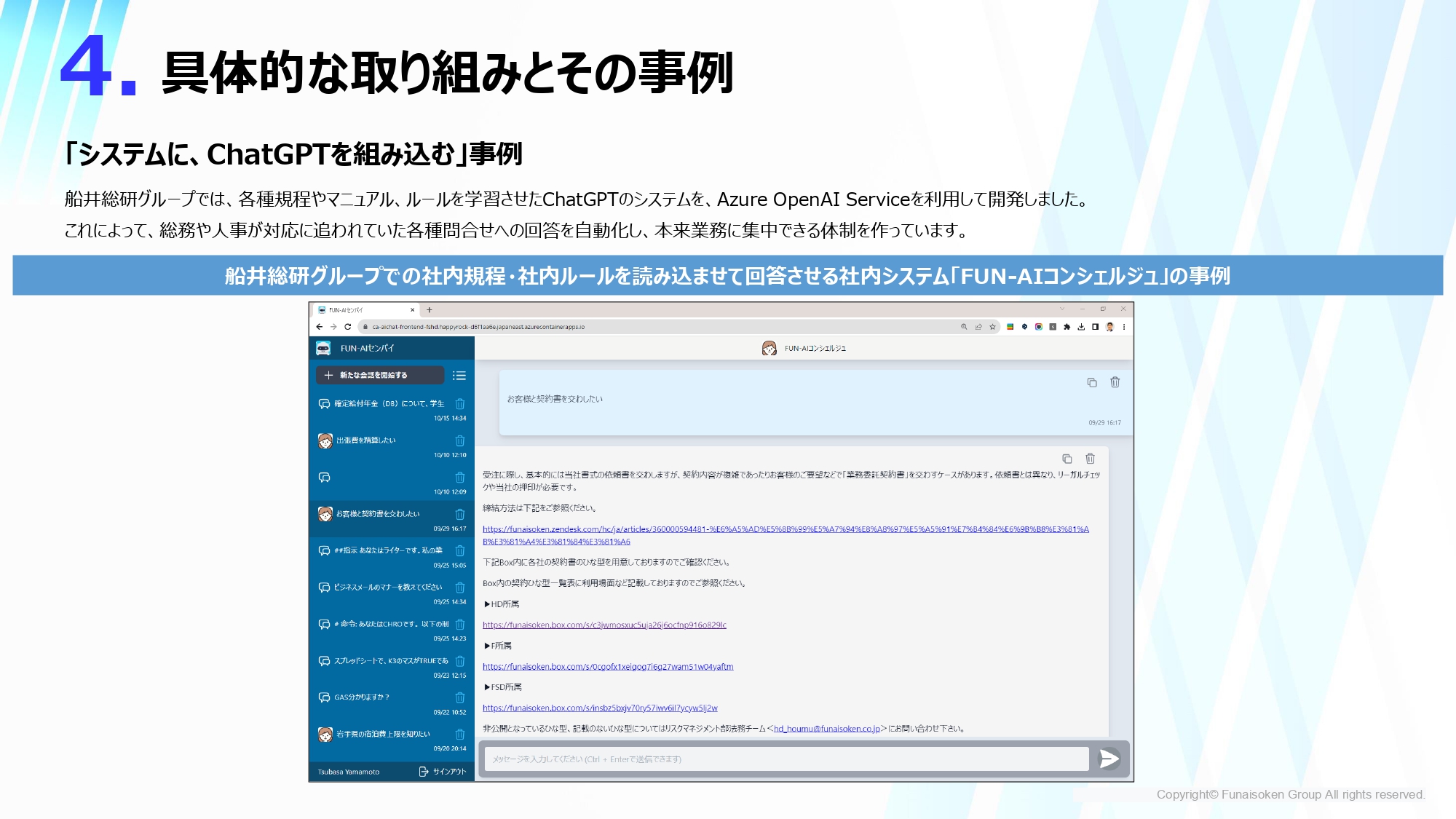
Task: Start a new conversation (新たな会話を開始する)
Action: (380, 376)
